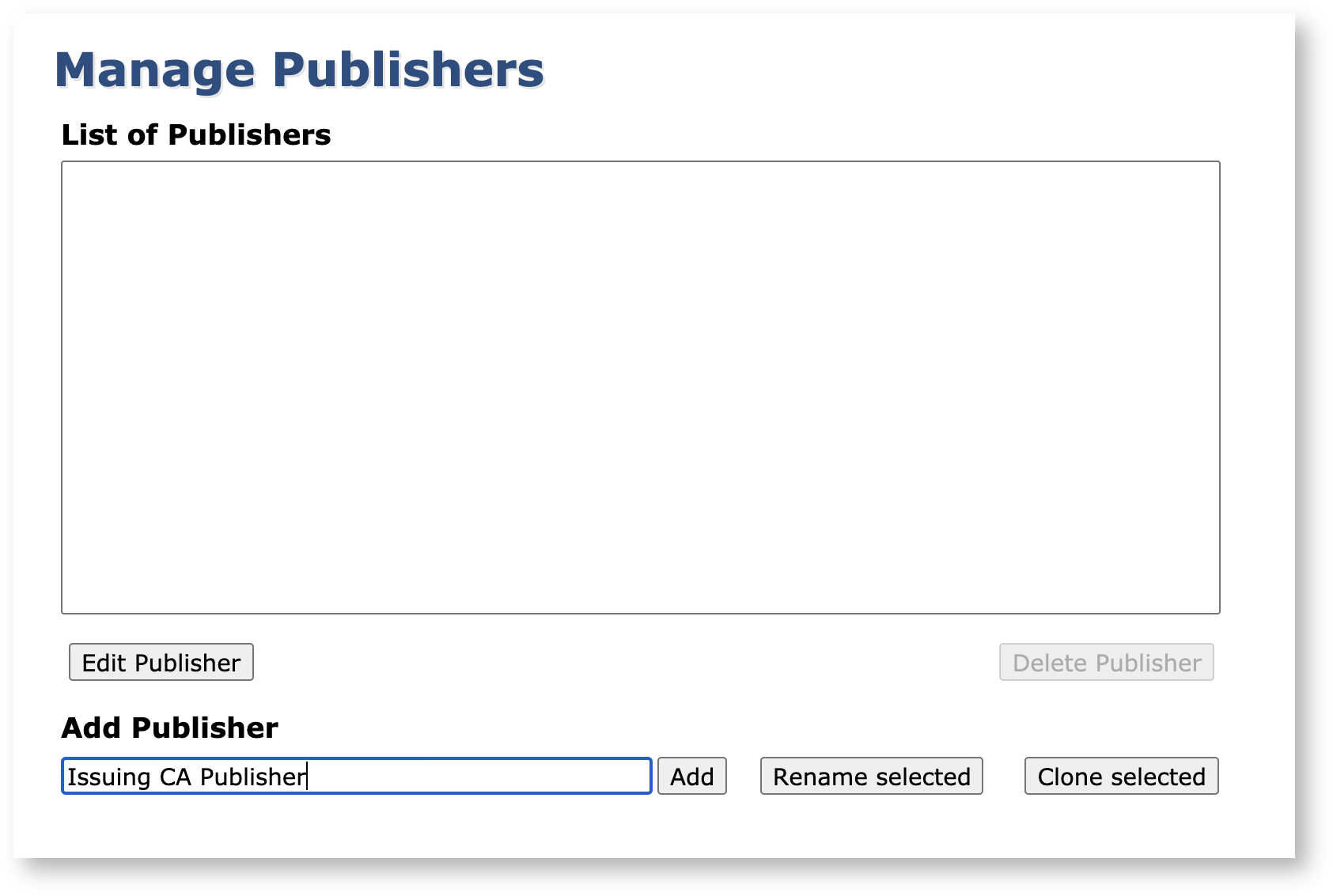The image size is (1333, 896).
Task: Edit the selected publisher entry
Action: coord(161,662)
